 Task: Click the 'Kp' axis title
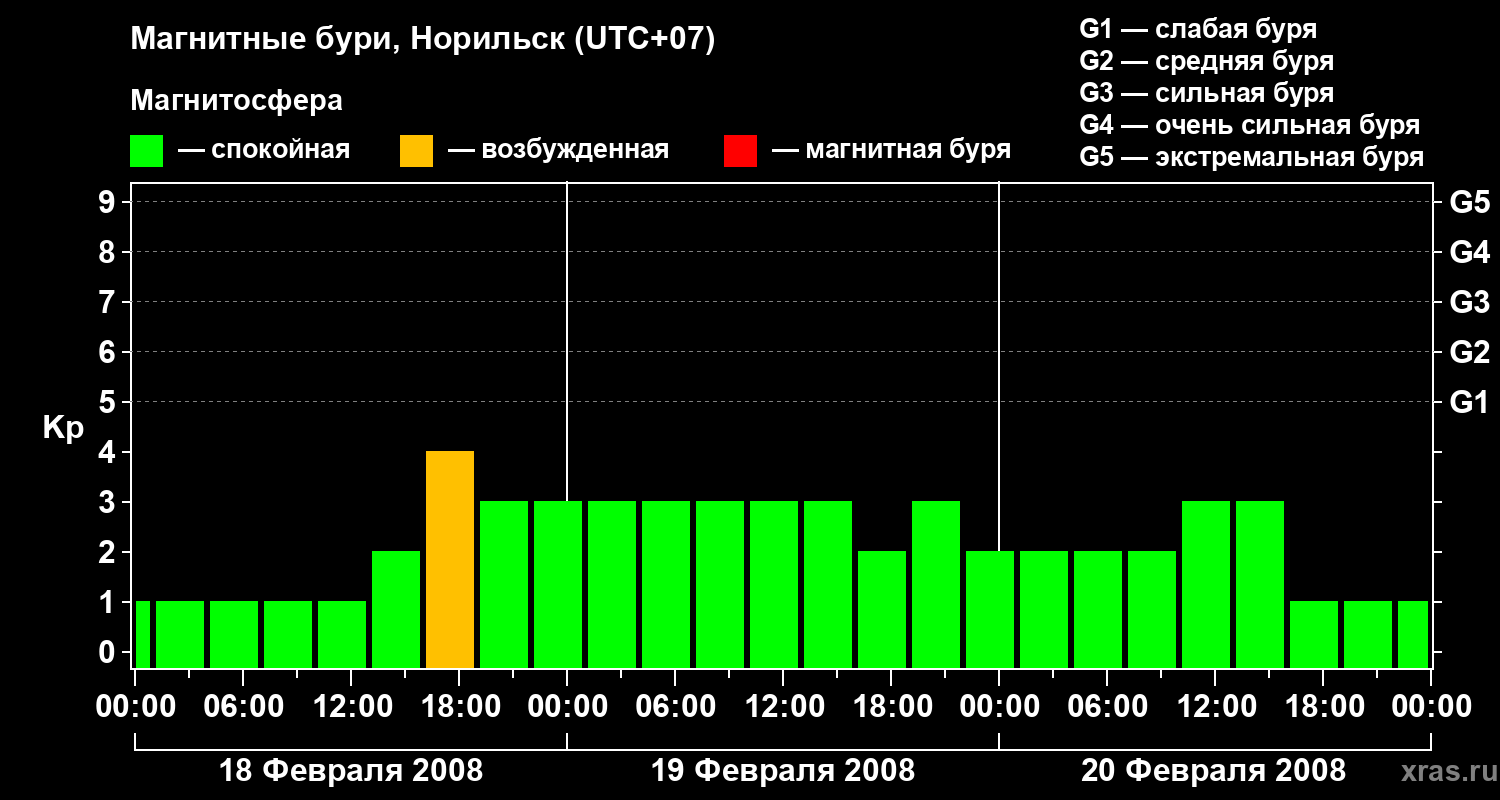(64, 429)
